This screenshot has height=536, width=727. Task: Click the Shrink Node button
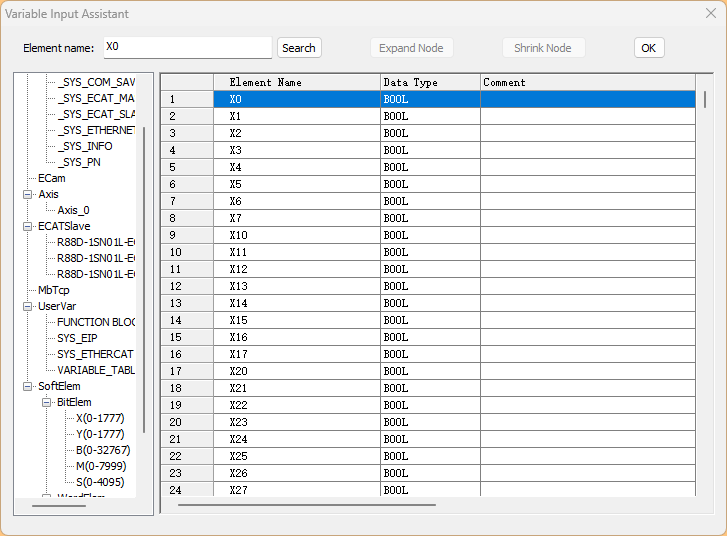click(543, 48)
